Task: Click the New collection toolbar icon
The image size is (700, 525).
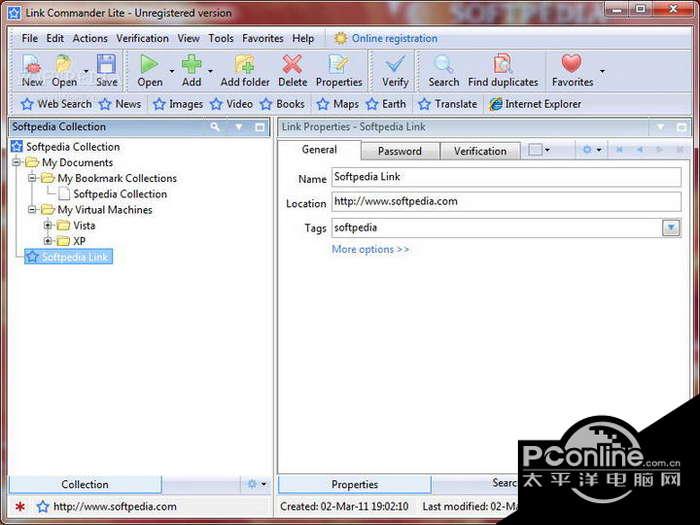Action: pos(32,64)
